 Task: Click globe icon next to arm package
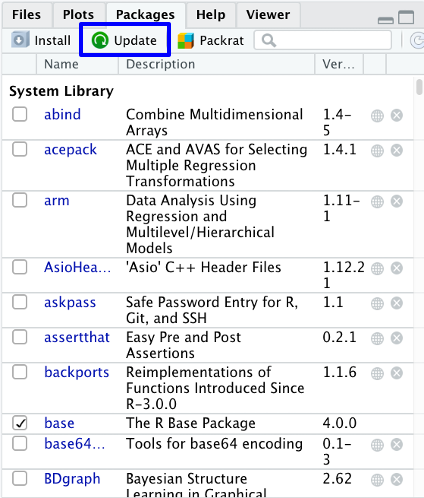(x=377, y=201)
